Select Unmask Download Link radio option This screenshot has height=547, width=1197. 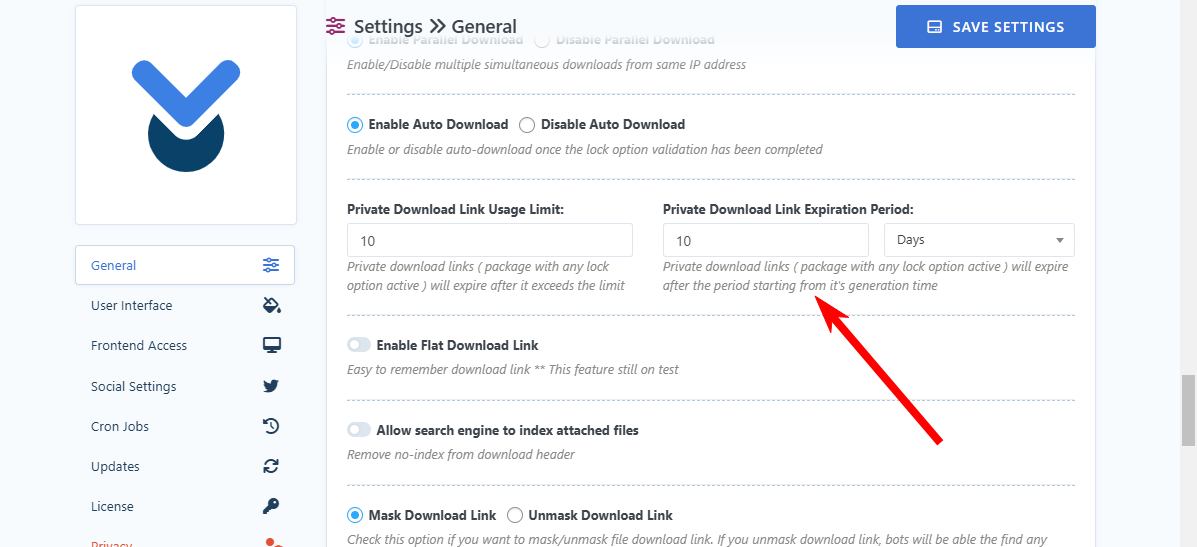(x=515, y=515)
